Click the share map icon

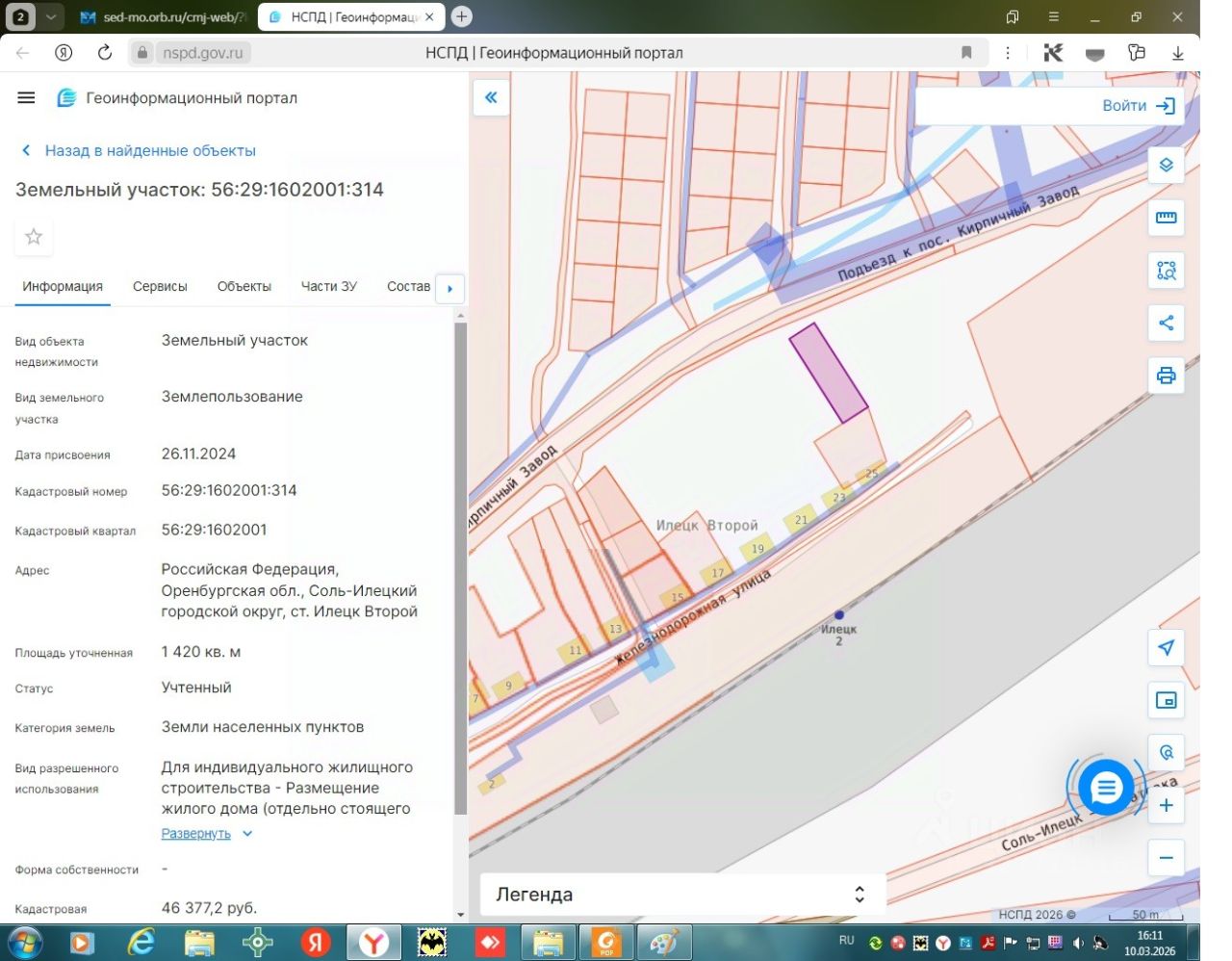click(1166, 323)
